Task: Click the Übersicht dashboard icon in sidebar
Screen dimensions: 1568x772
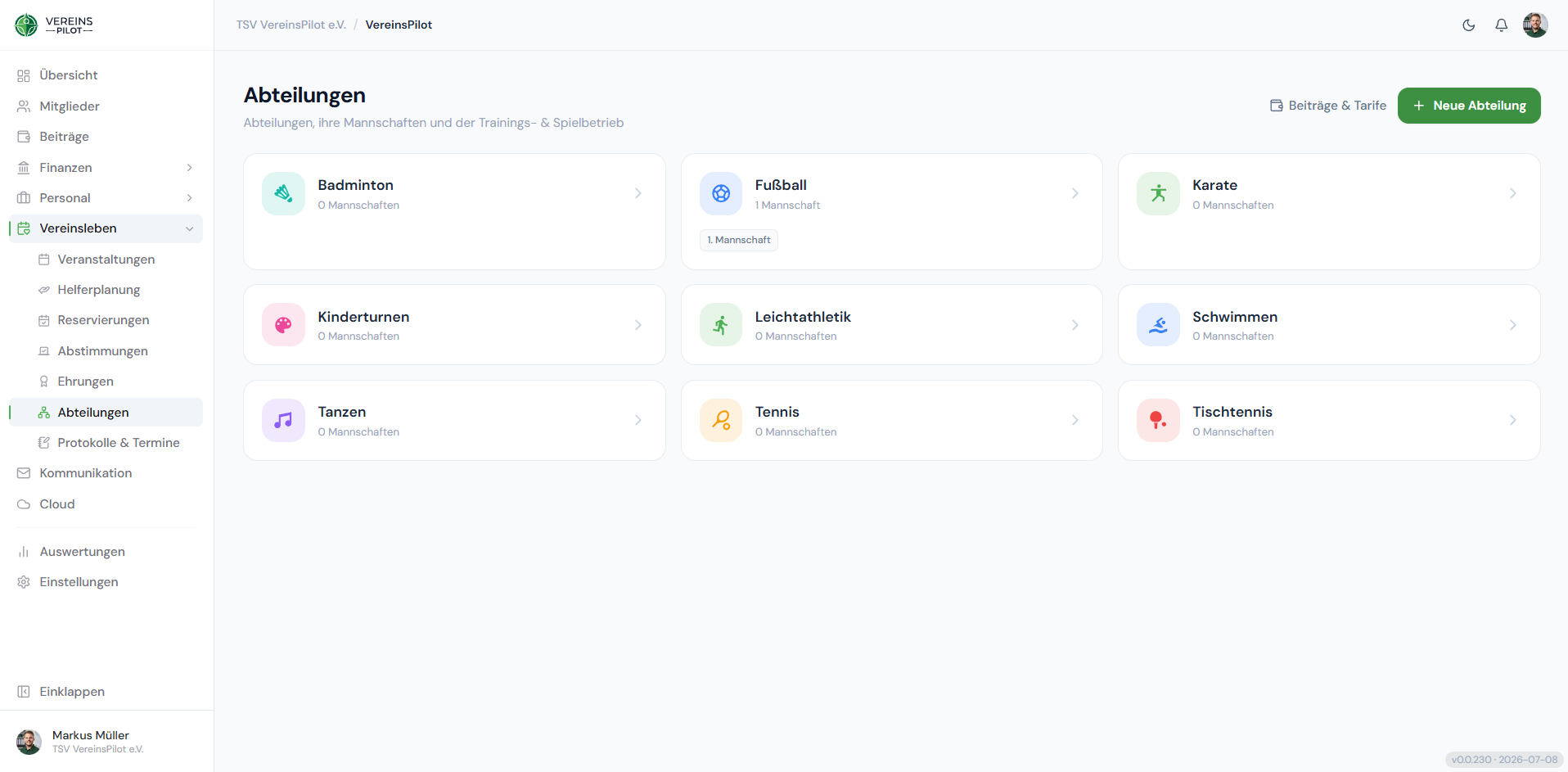Action: [x=24, y=76]
